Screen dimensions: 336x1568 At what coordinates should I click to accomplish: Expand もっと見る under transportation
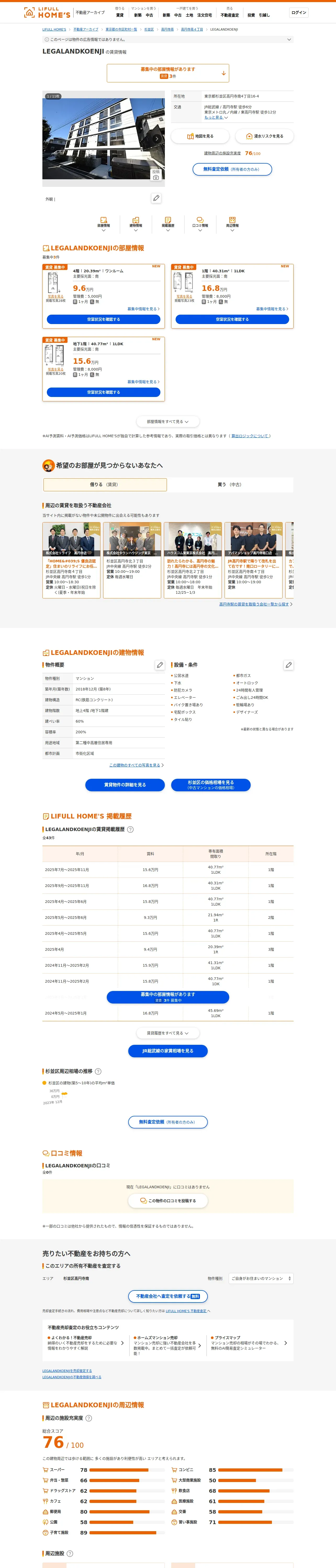point(216,118)
